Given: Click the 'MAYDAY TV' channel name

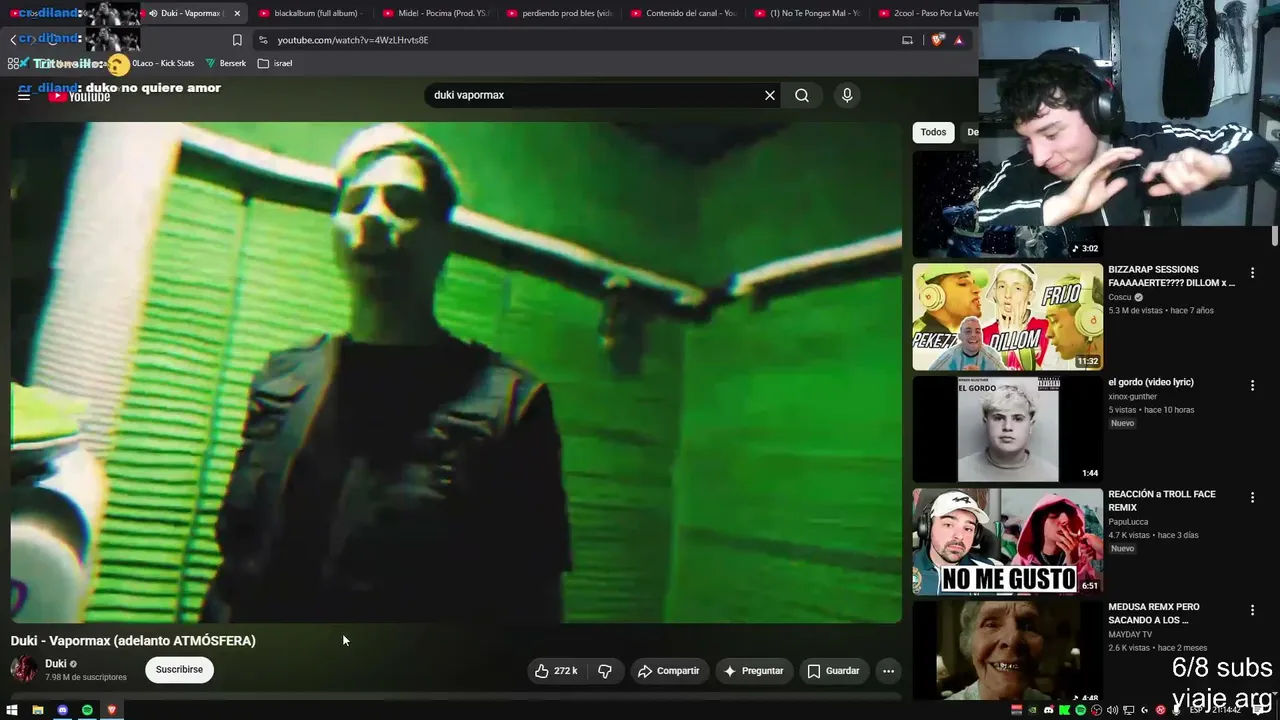Looking at the screenshot, I should (1130, 635).
